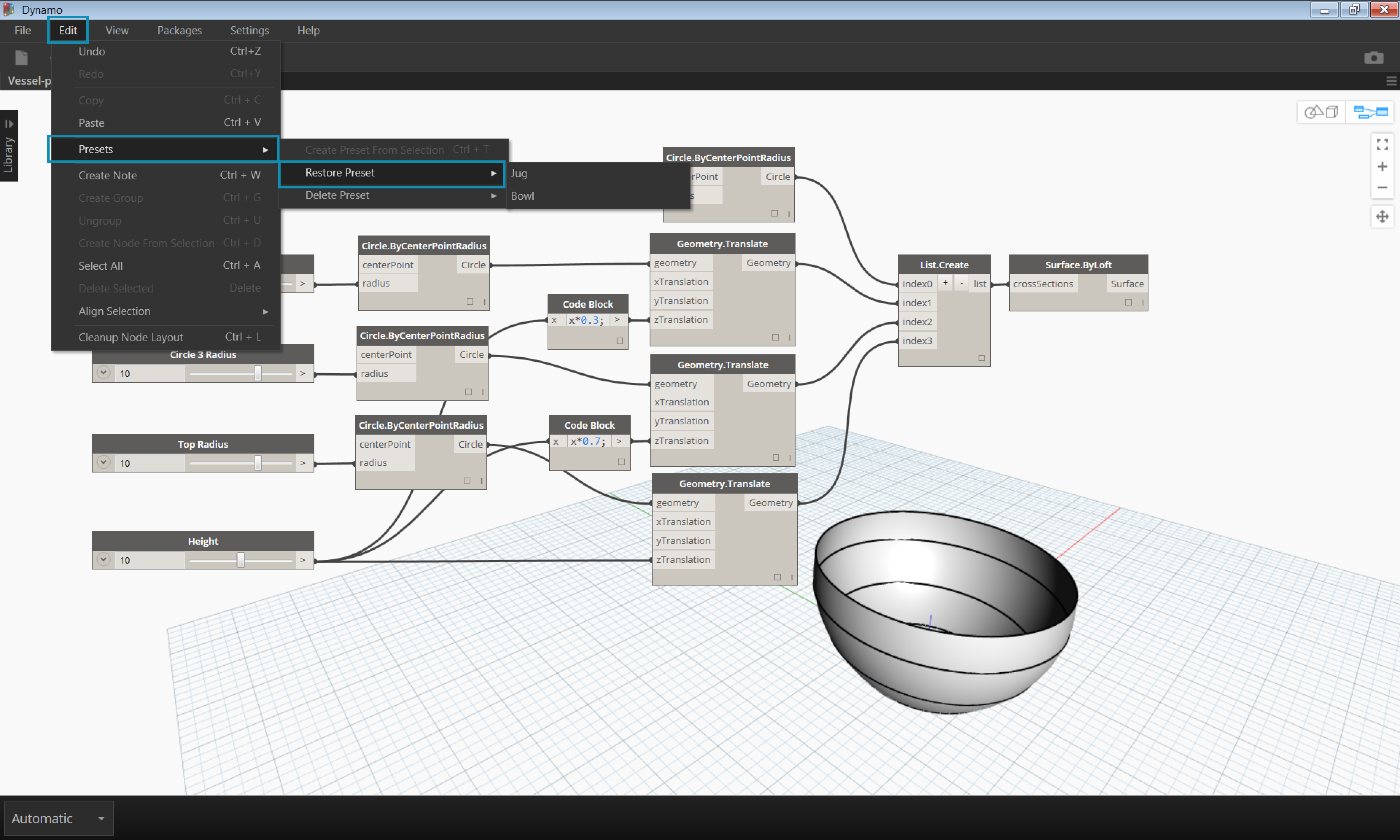Click the Library panel expand icon
1400x840 pixels.
[x=10, y=122]
